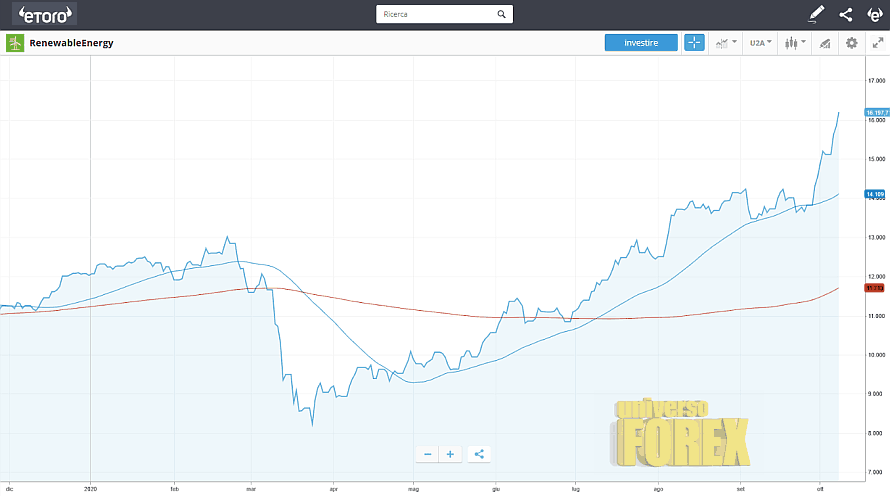Image resolution: width=890 pixels, height=496 pixels.
Task: Zoom in the chart with plus button
Action: [450, 454]
